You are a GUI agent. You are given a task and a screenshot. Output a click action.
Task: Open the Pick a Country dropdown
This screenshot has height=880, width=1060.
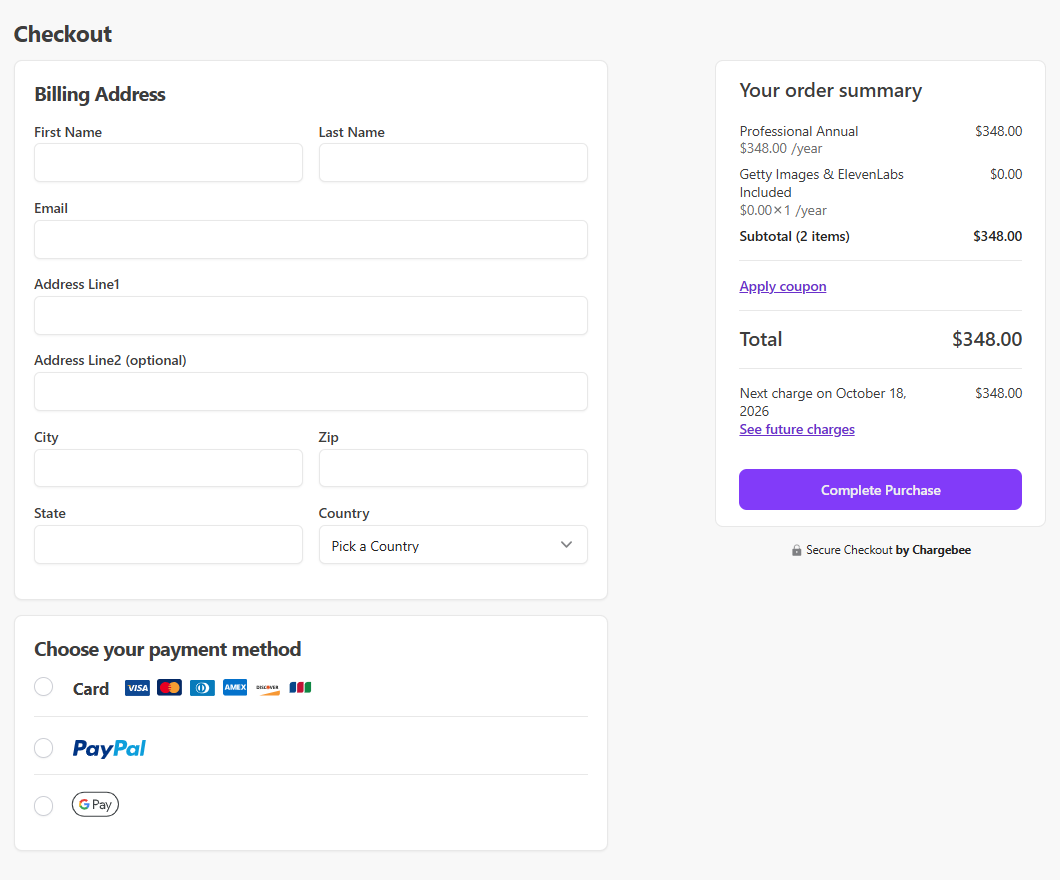pyautogui.click(x=452, y=544)
